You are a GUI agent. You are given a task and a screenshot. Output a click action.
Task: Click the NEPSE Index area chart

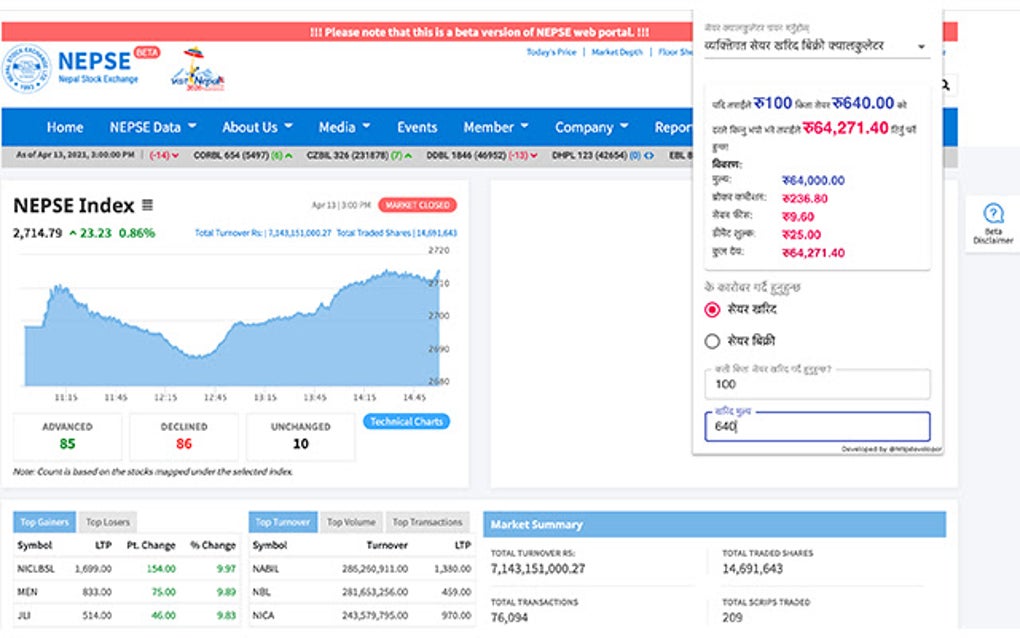(x=232, y=328)
